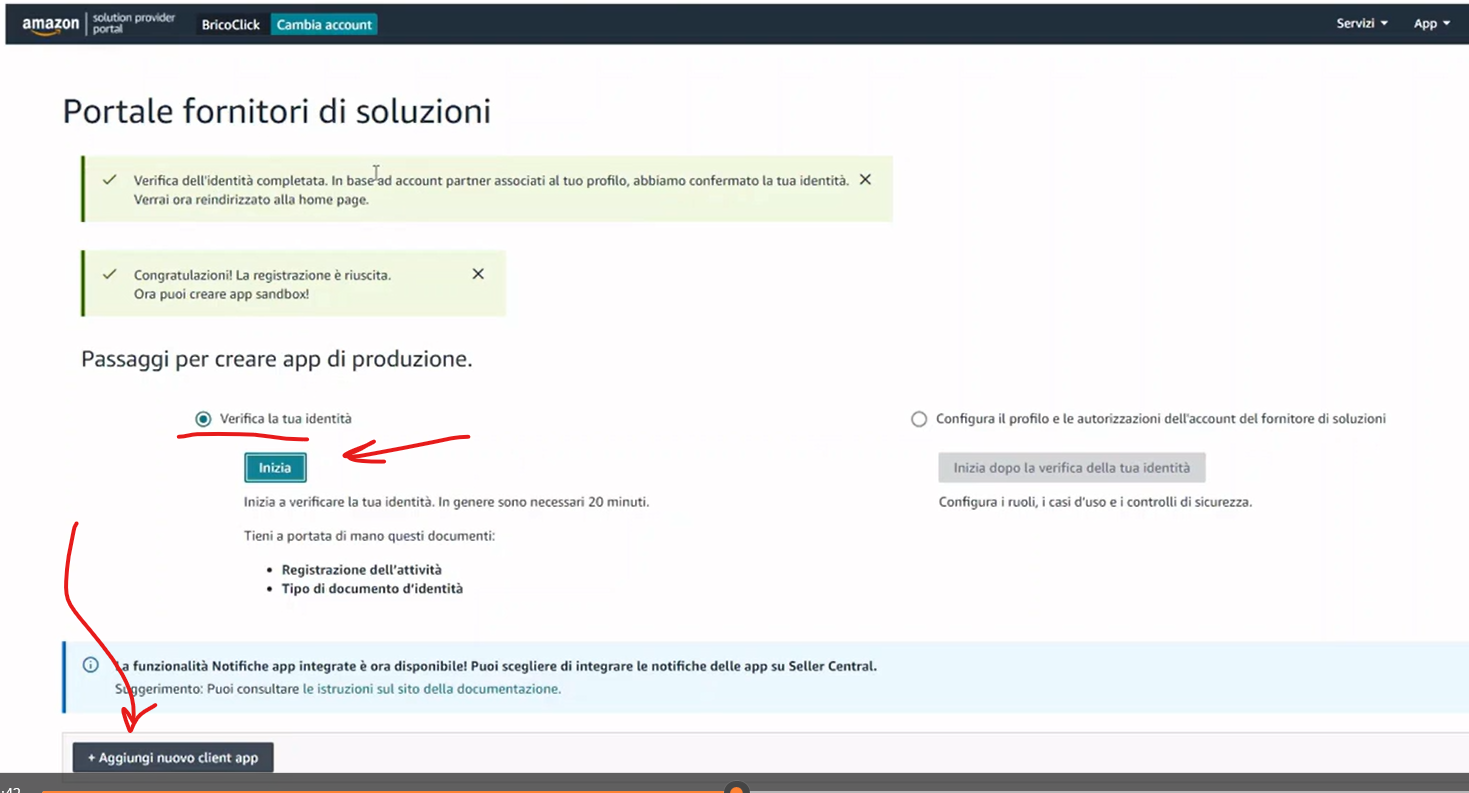Select the Configura il profilo radio option

[919, 420]
